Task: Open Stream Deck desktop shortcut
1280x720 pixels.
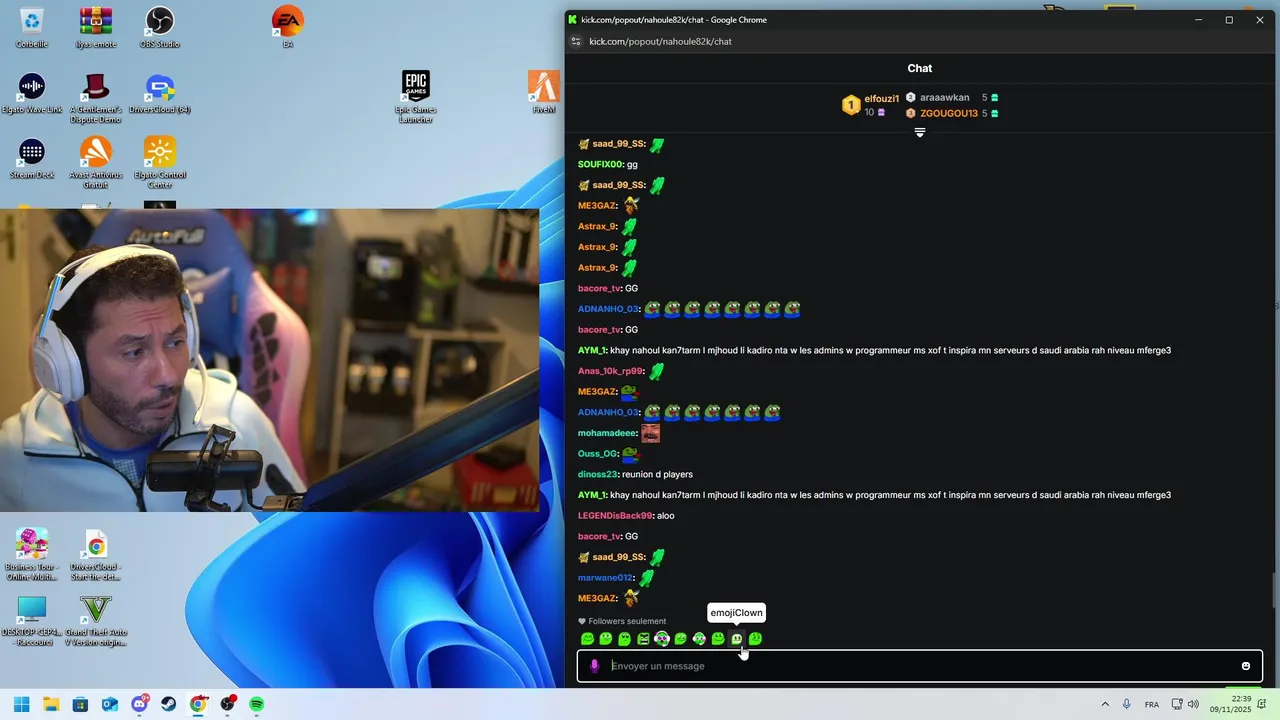Action: point(32,158)
